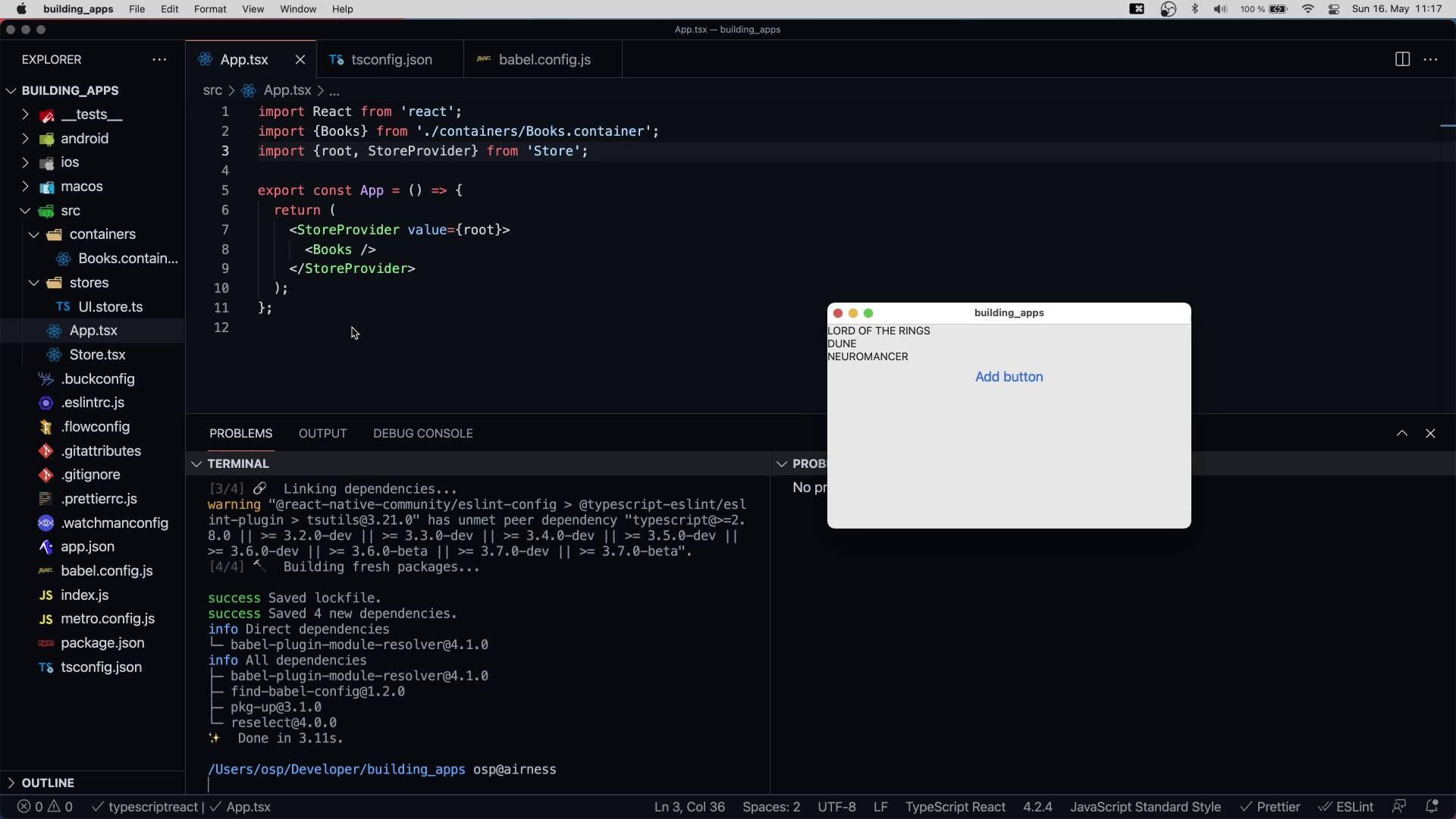Collapse the TERMINAL section header

[x=238, y=463]
